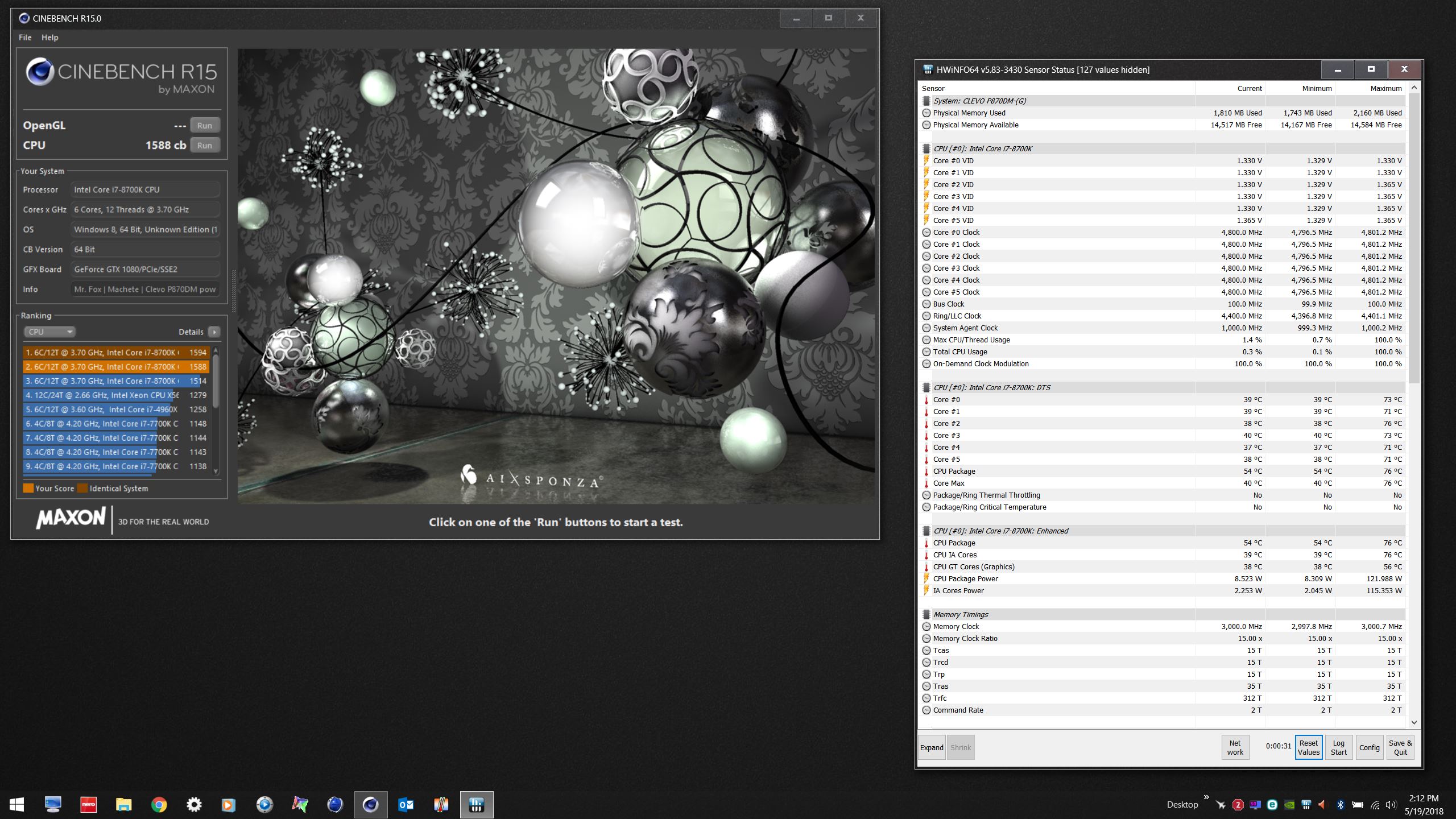Switch to HWiNFO via its taskbar icon
Viewport: 1456px width, 819px height.
[x=477, y=804]
